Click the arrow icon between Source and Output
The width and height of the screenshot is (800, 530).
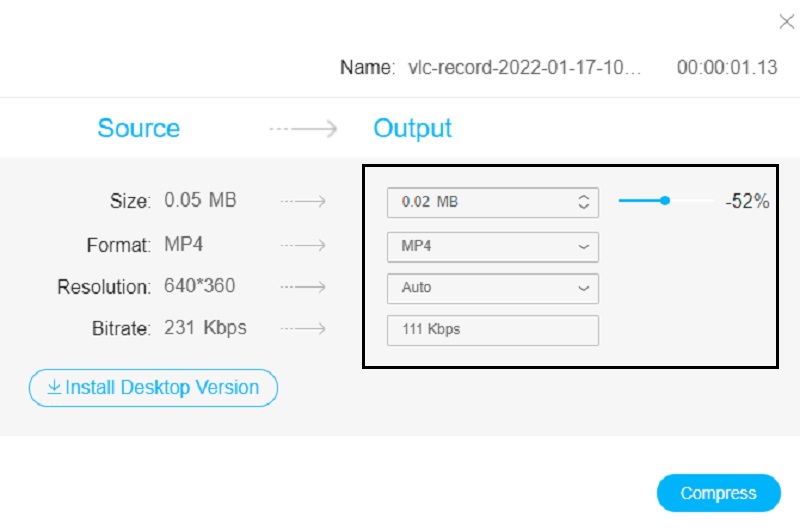coord(303,129)
